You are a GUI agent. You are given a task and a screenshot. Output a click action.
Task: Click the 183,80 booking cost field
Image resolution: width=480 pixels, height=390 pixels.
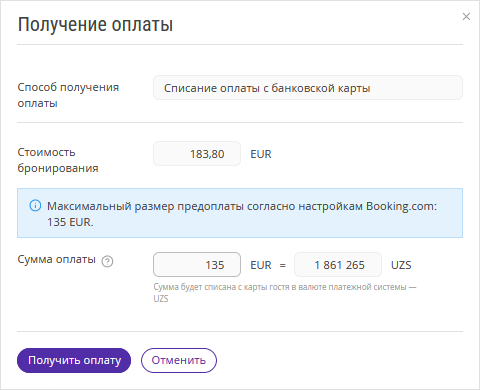197,154
